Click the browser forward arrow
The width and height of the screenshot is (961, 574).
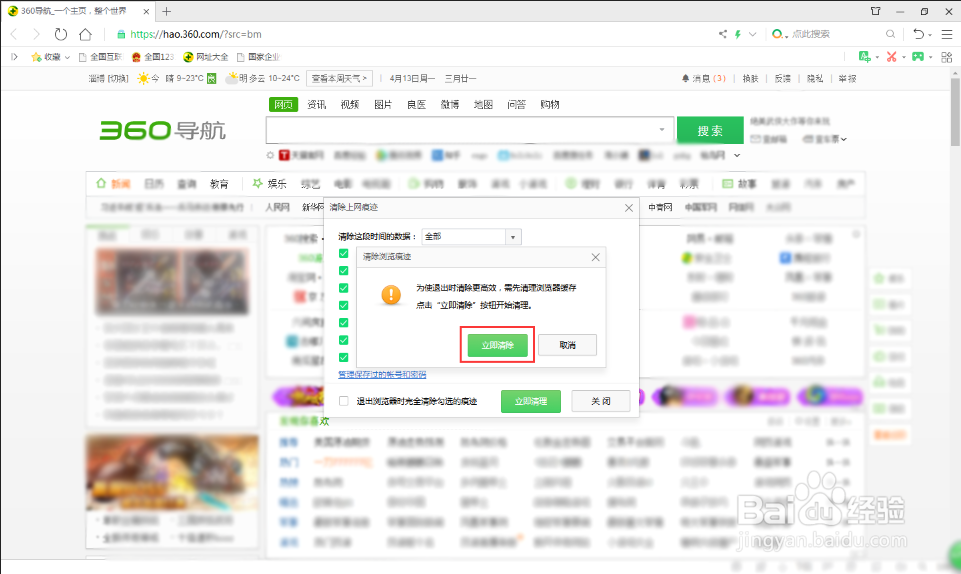[36, 34]
